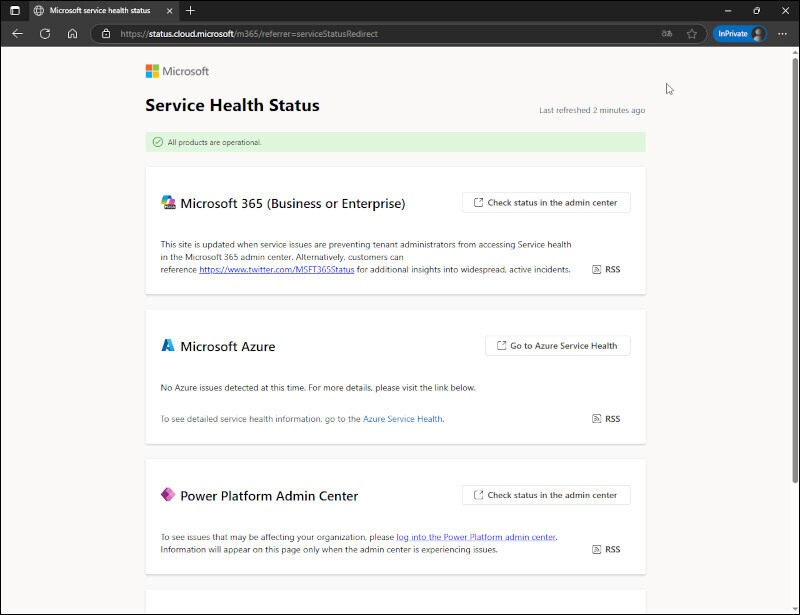The height and width of the screenshot is (615, 800).
Task: Restore down the browser window
Action: click(757, 10)
